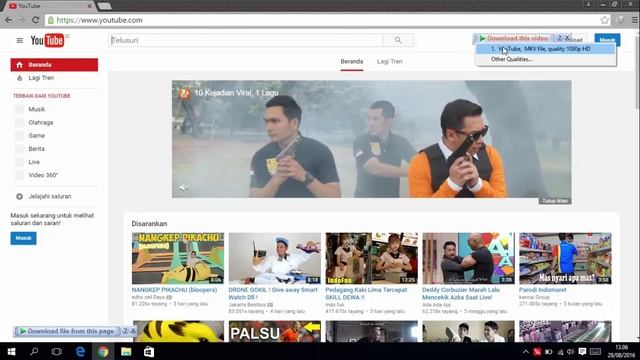Open Deddy Corbuzier Marah Lalu thumbnail
Screen dimensions: 640x360
[x=469, y=258]
